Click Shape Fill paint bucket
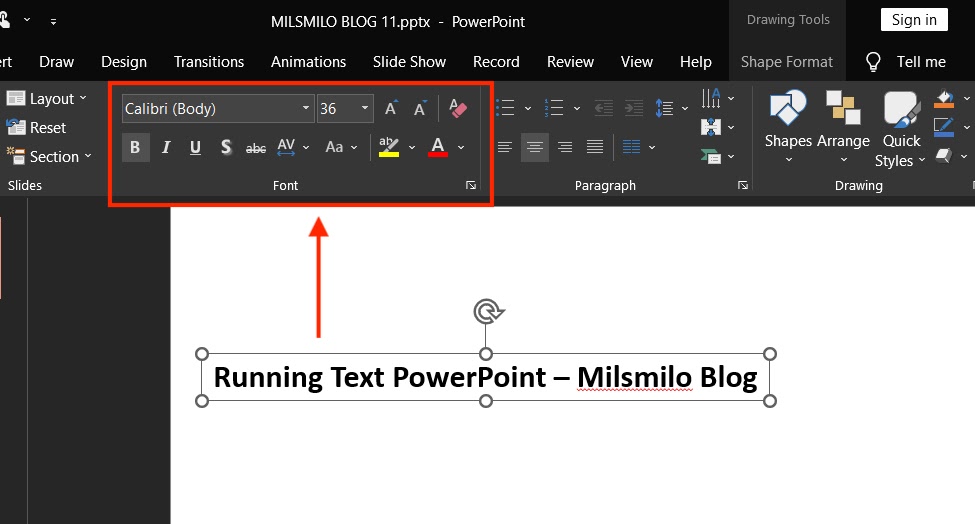Image resolution: width=975 pixels, height=524 pixels. (944, 98)
